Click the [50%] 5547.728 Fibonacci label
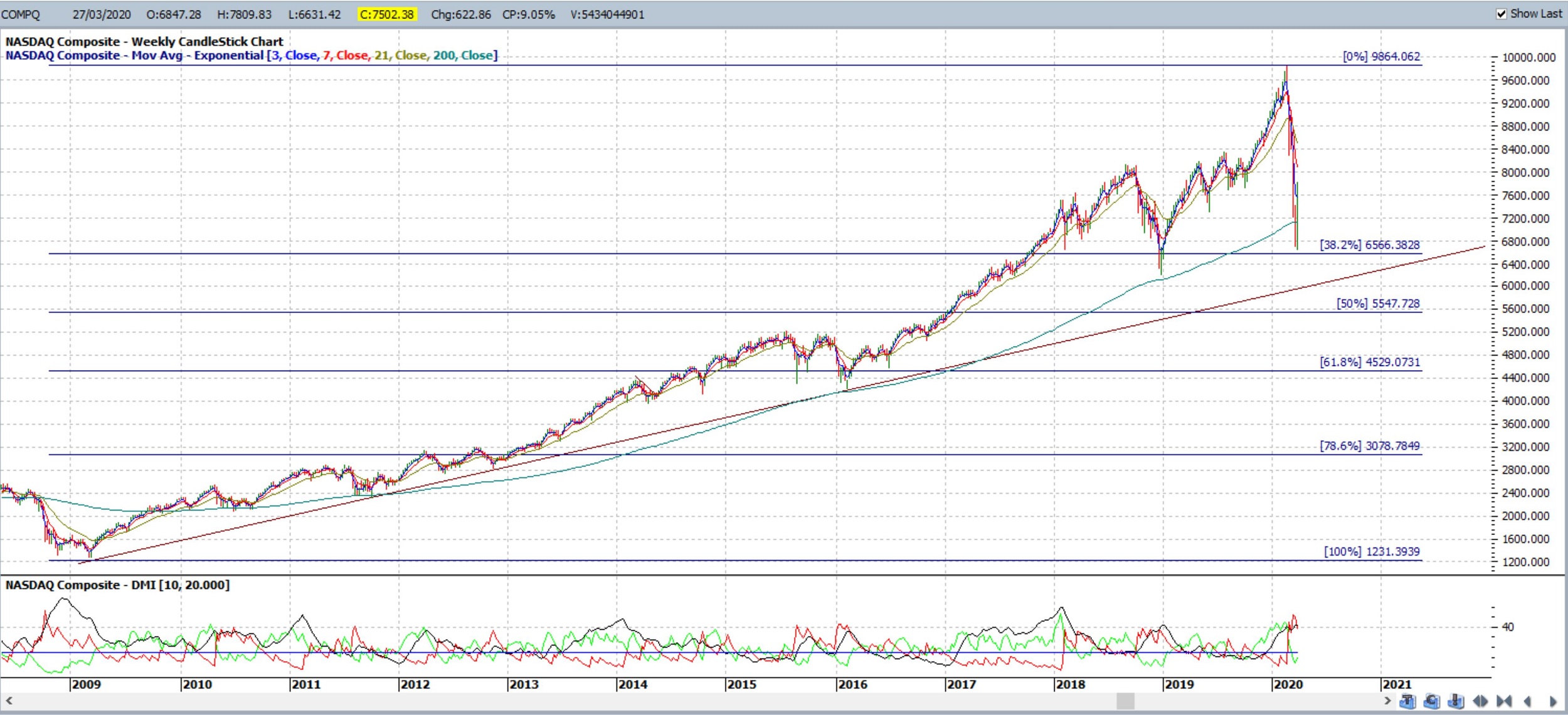The height and width of the screenshot is (715, 1568). coord(1378,304)
